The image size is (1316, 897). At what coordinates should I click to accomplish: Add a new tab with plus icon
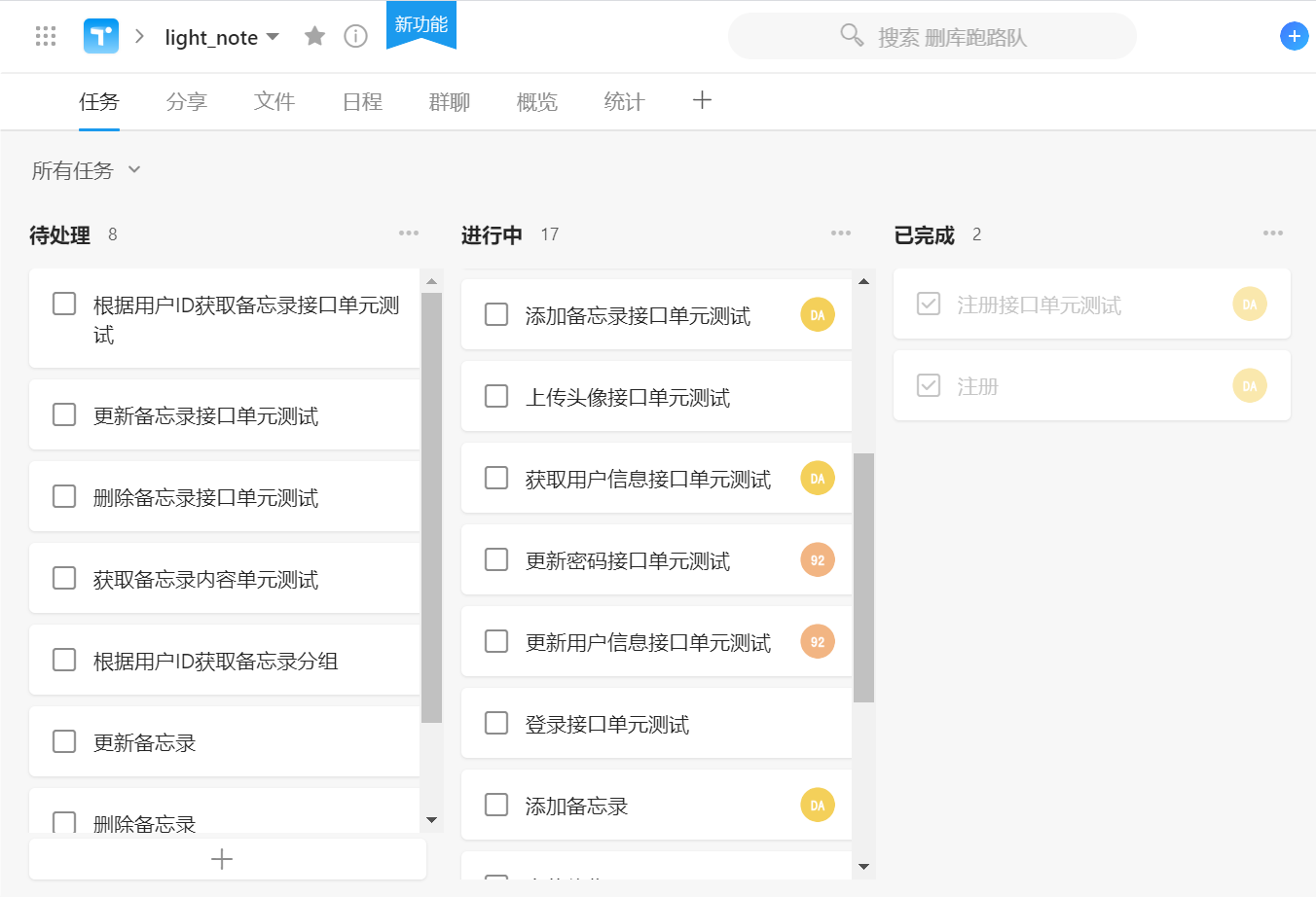(702, 100)
